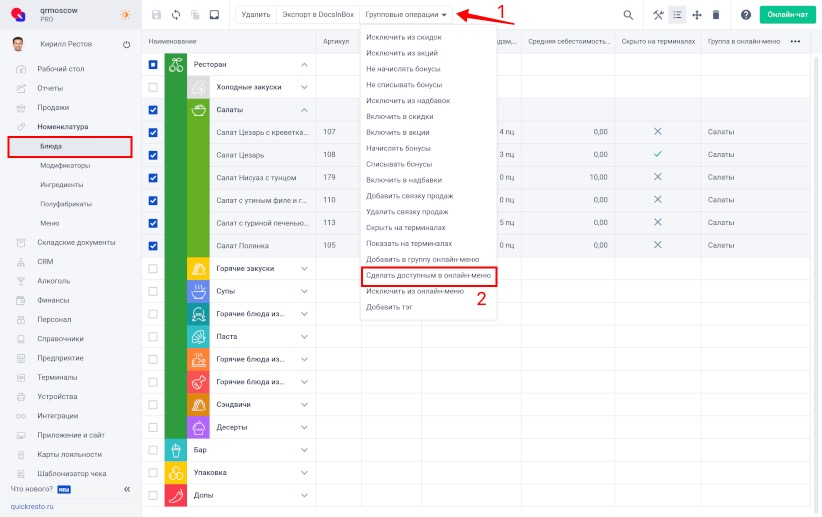822x517 pixels.
Task: Click the Салаты bowl category icon
Action: 198,110
